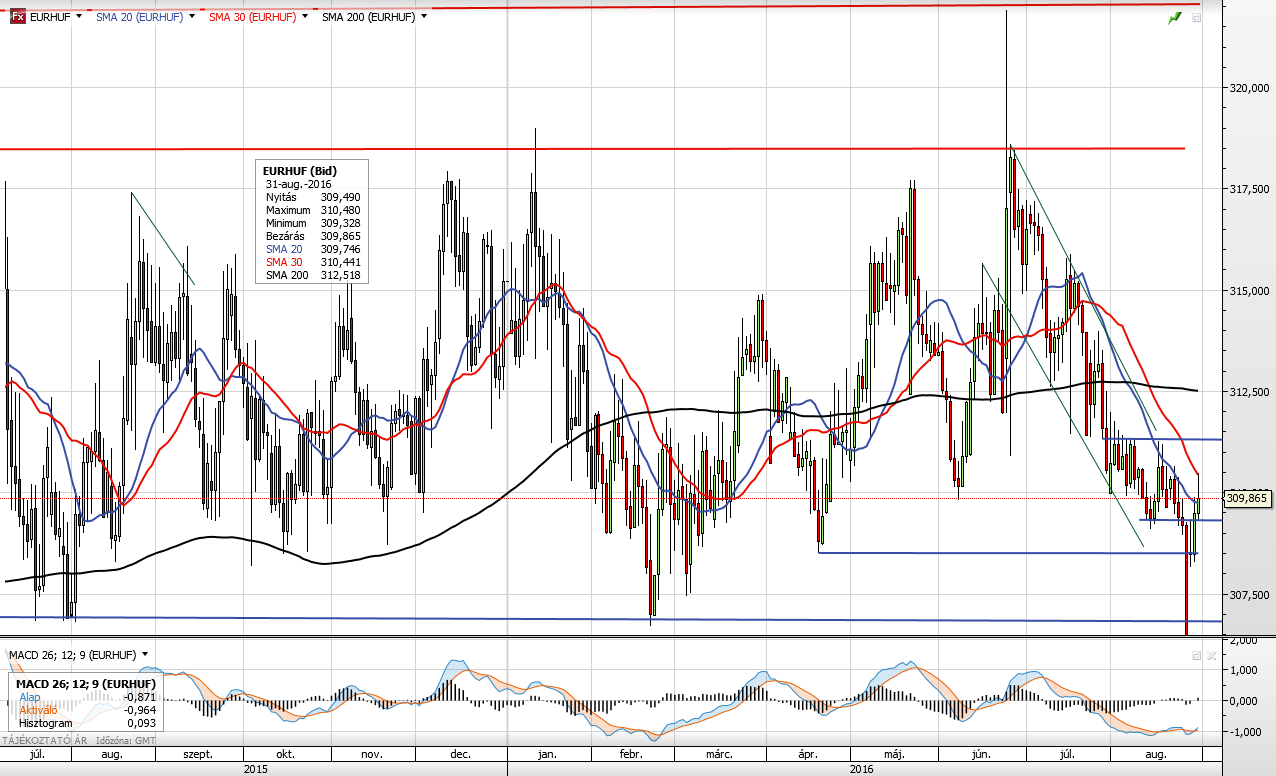Click the ápr. month on the time axis
The height and width of the screenshot is (776, 1276).
point(809,755)
